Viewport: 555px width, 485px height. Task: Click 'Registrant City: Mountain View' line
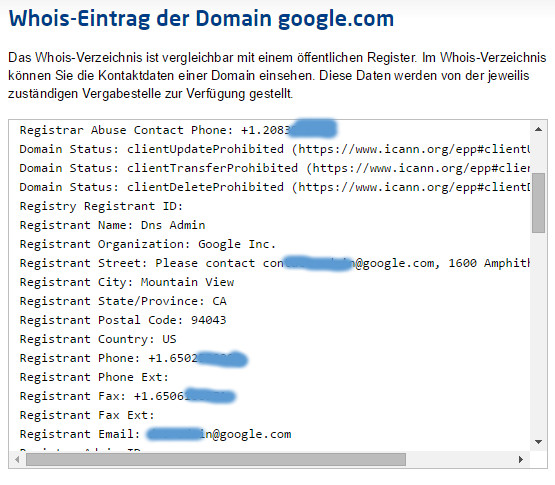point(127,282)
